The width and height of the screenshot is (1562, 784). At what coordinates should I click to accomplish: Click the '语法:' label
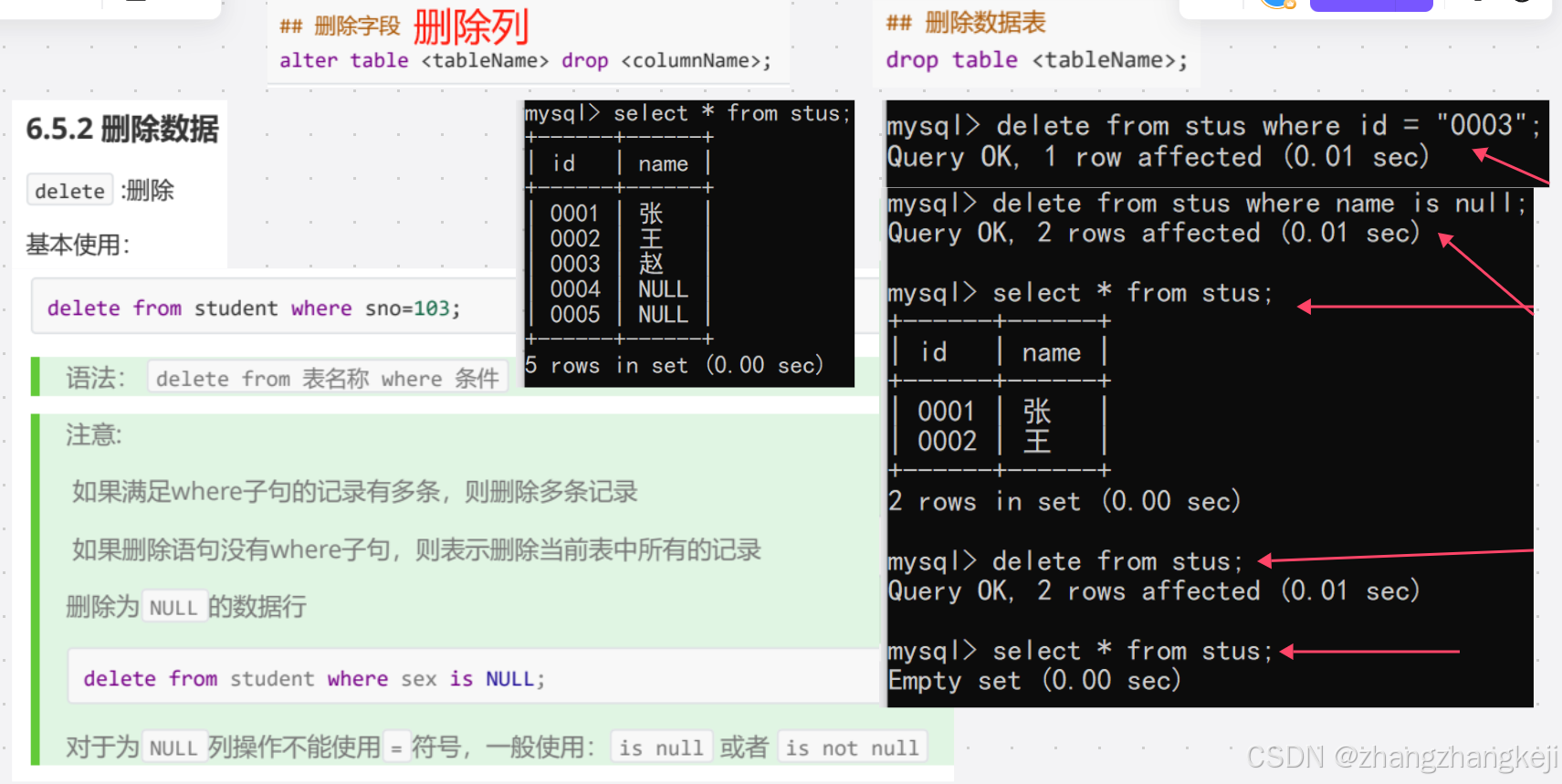pos(95,378)
